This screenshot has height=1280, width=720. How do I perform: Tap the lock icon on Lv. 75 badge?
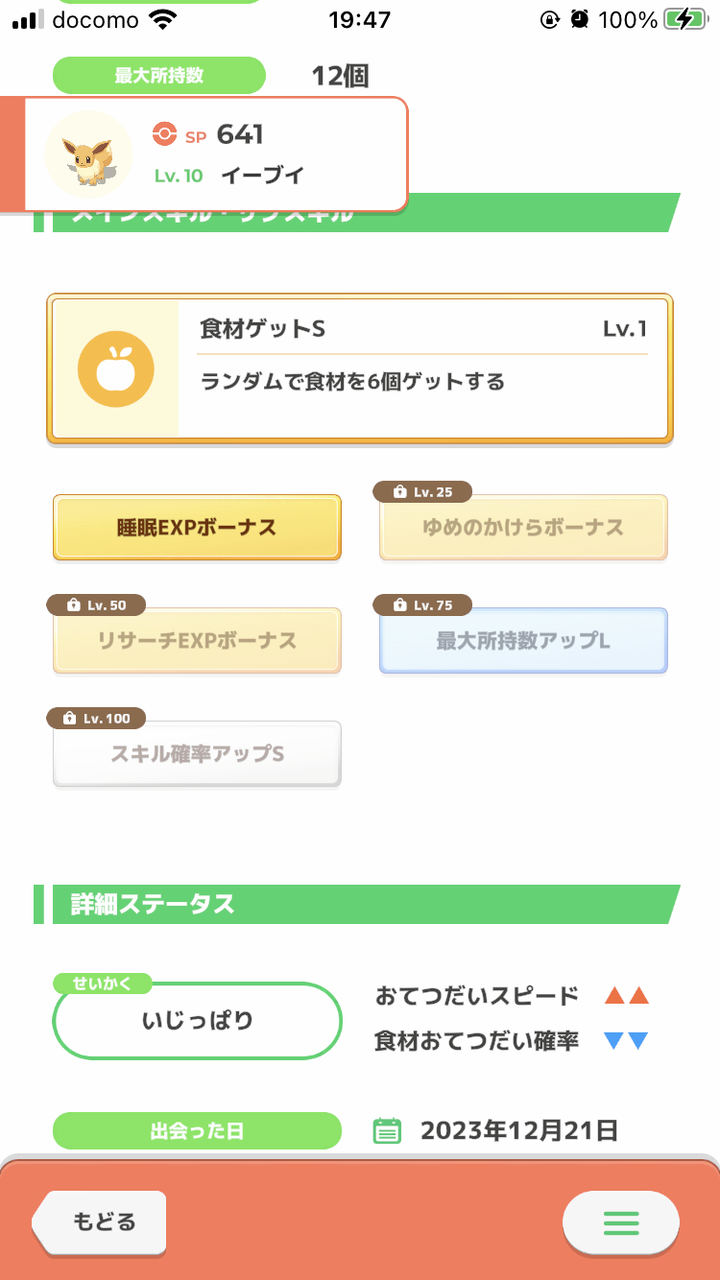(399, 605)
